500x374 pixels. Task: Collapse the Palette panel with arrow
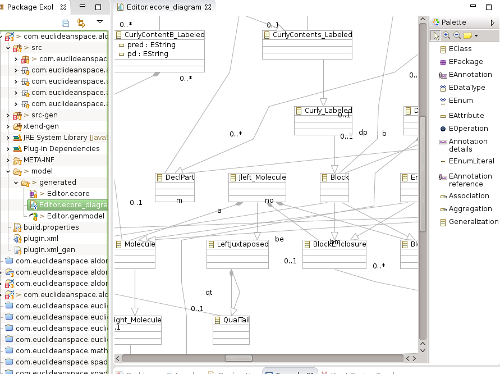[x=492, y=22]
